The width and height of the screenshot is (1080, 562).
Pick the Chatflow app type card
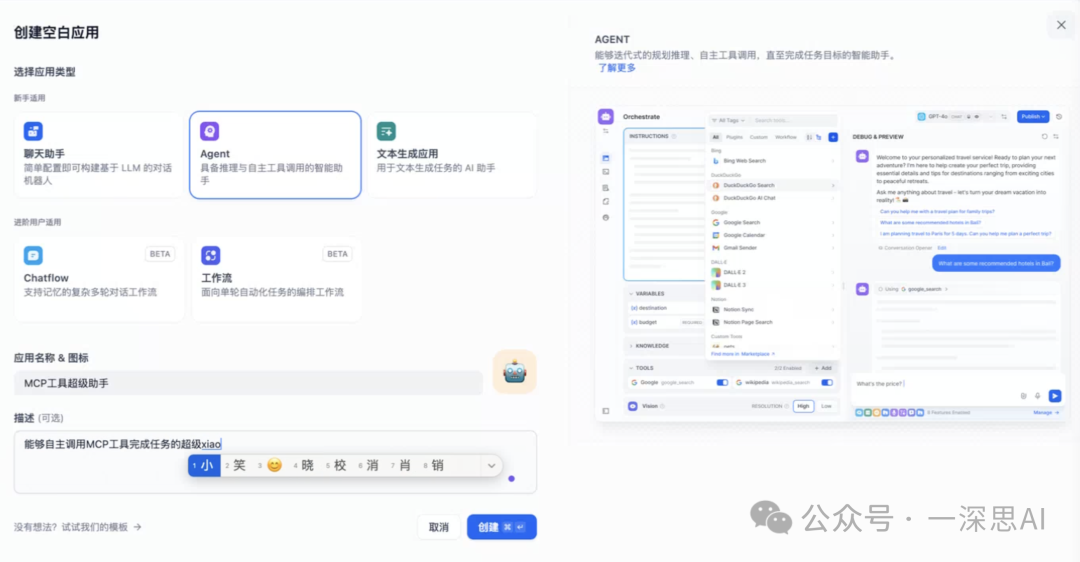[x=98, y=279]
